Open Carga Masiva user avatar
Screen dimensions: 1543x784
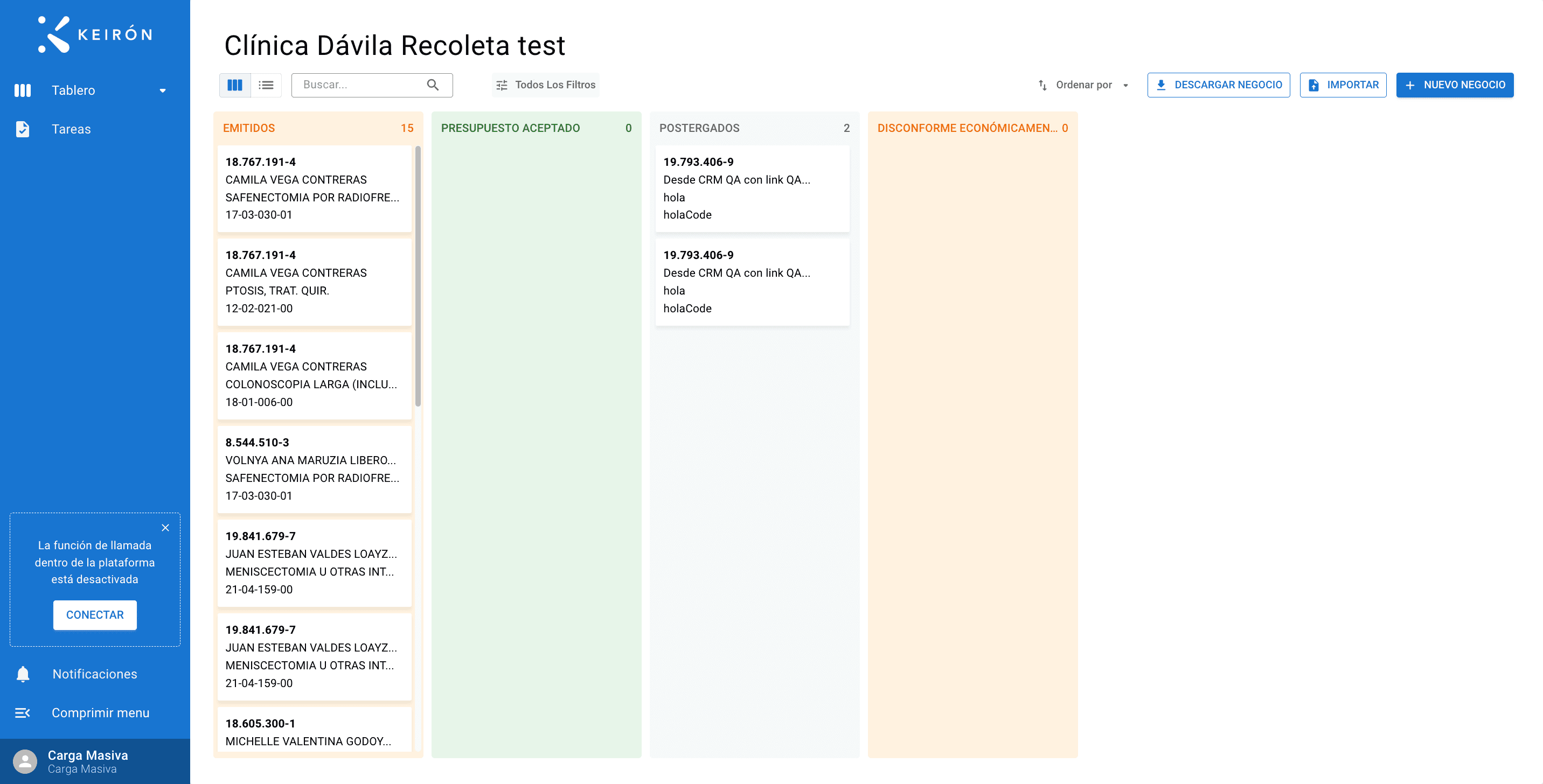pos(25,762)
